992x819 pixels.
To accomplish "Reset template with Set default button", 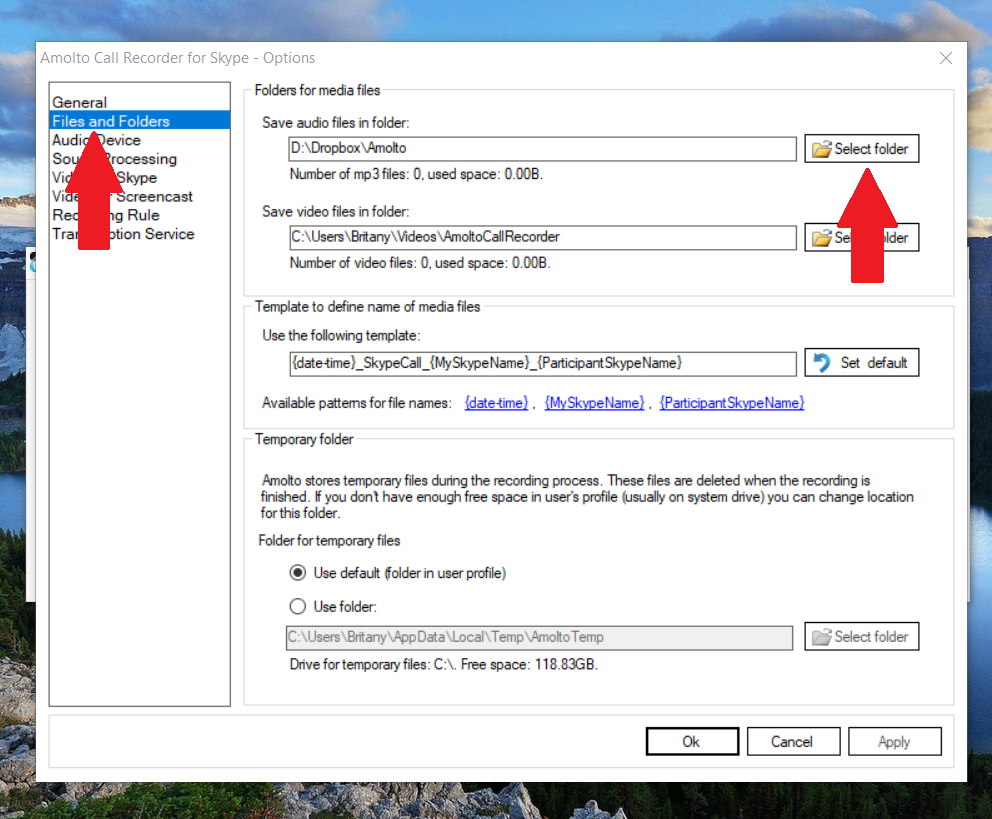I will pos(862,363).
